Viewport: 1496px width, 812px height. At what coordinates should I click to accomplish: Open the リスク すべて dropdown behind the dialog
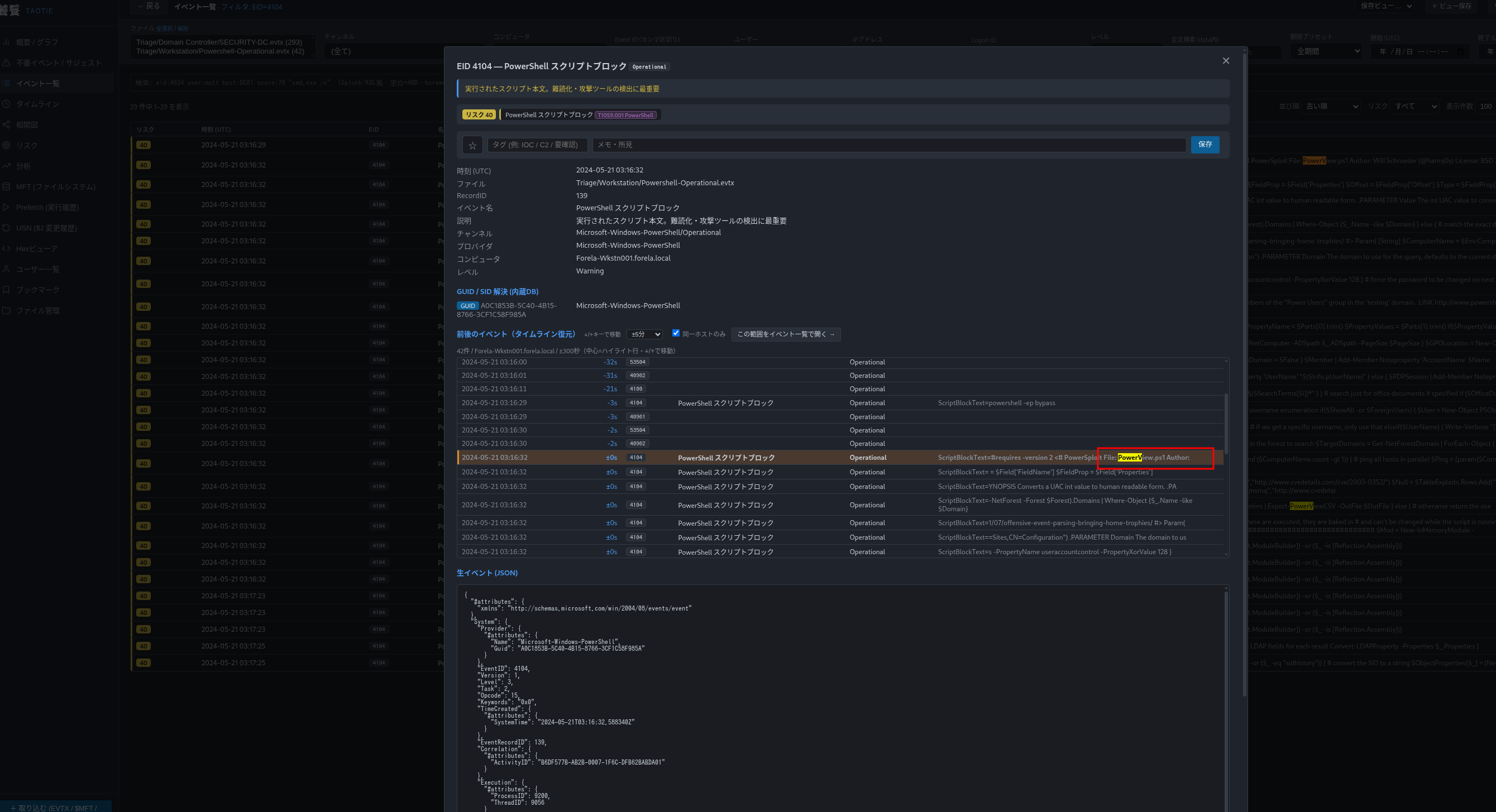click(x=1414, y=106)
